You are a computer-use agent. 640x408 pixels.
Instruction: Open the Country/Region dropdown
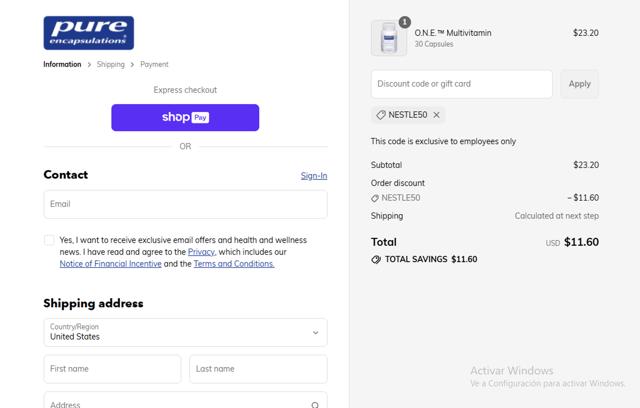(x=185, y=333)
